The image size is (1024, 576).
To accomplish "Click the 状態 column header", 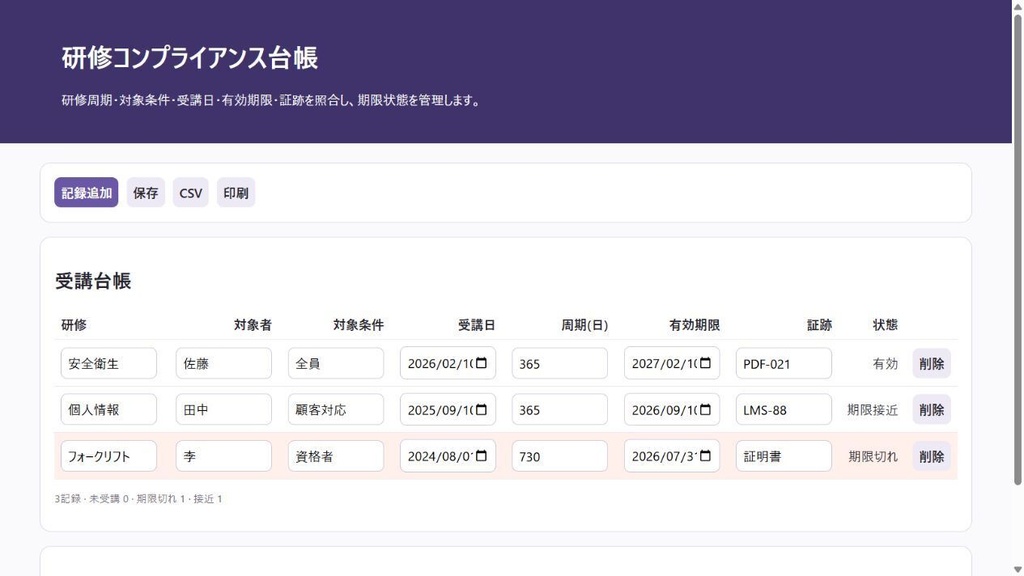I will pyautogui.click(x=885, y=325).
